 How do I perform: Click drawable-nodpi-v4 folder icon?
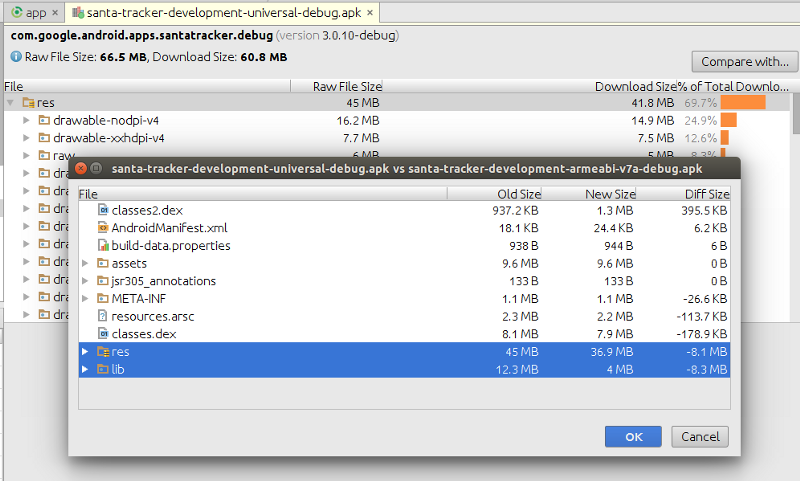(x=44, y=120)
